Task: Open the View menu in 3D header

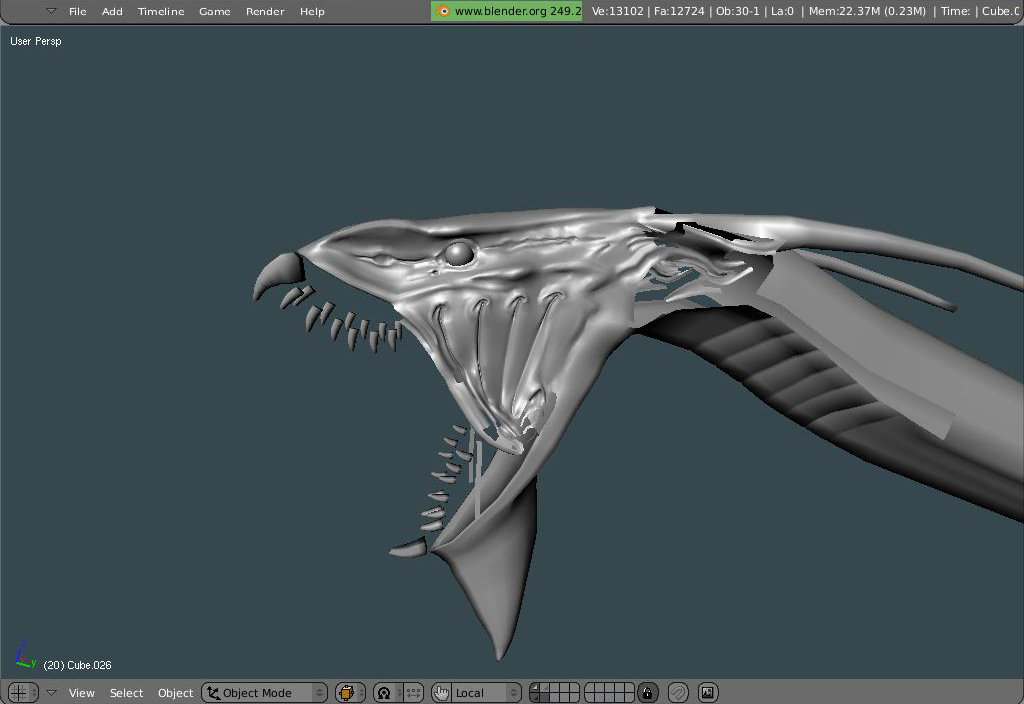Action: [82, 693]
